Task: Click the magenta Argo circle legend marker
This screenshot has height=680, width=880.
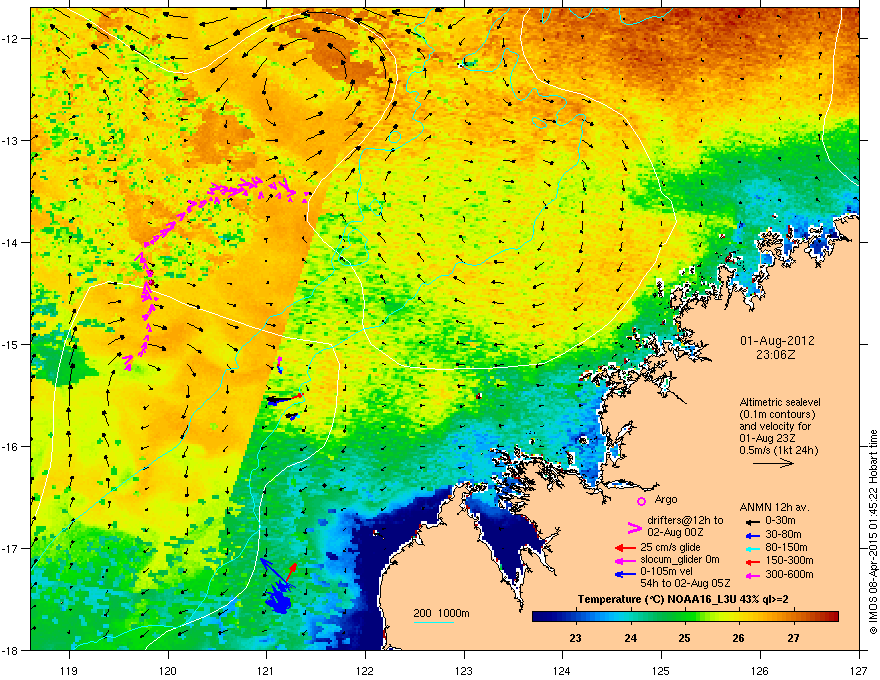Action: coord(641,501)
